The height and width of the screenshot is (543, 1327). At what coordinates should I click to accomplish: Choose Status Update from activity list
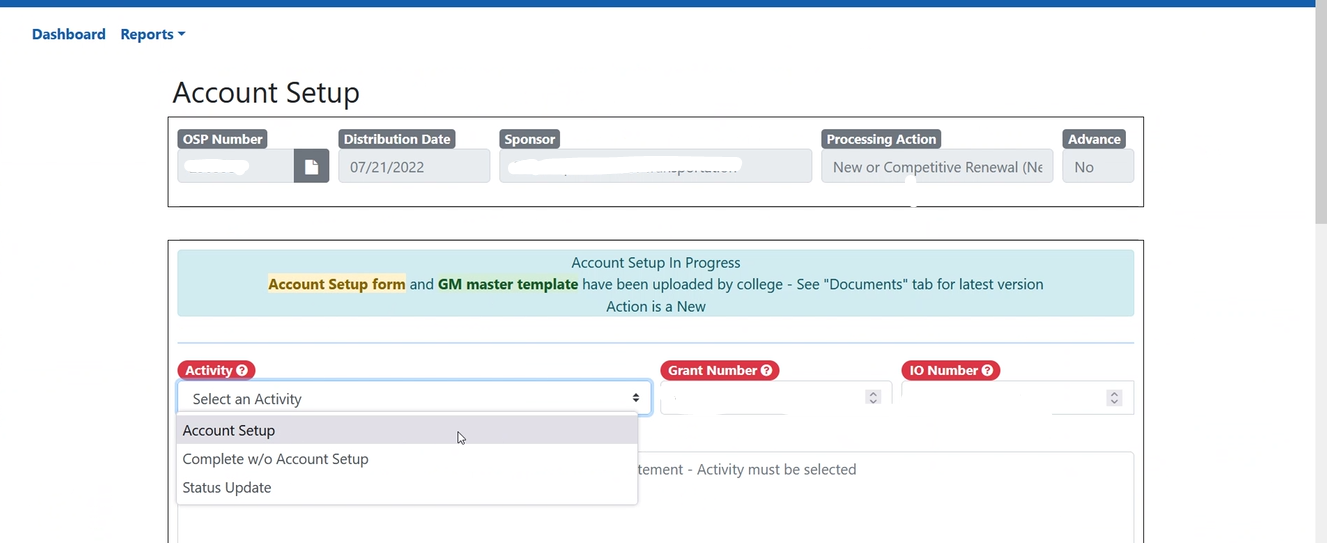tap(407, 487)
